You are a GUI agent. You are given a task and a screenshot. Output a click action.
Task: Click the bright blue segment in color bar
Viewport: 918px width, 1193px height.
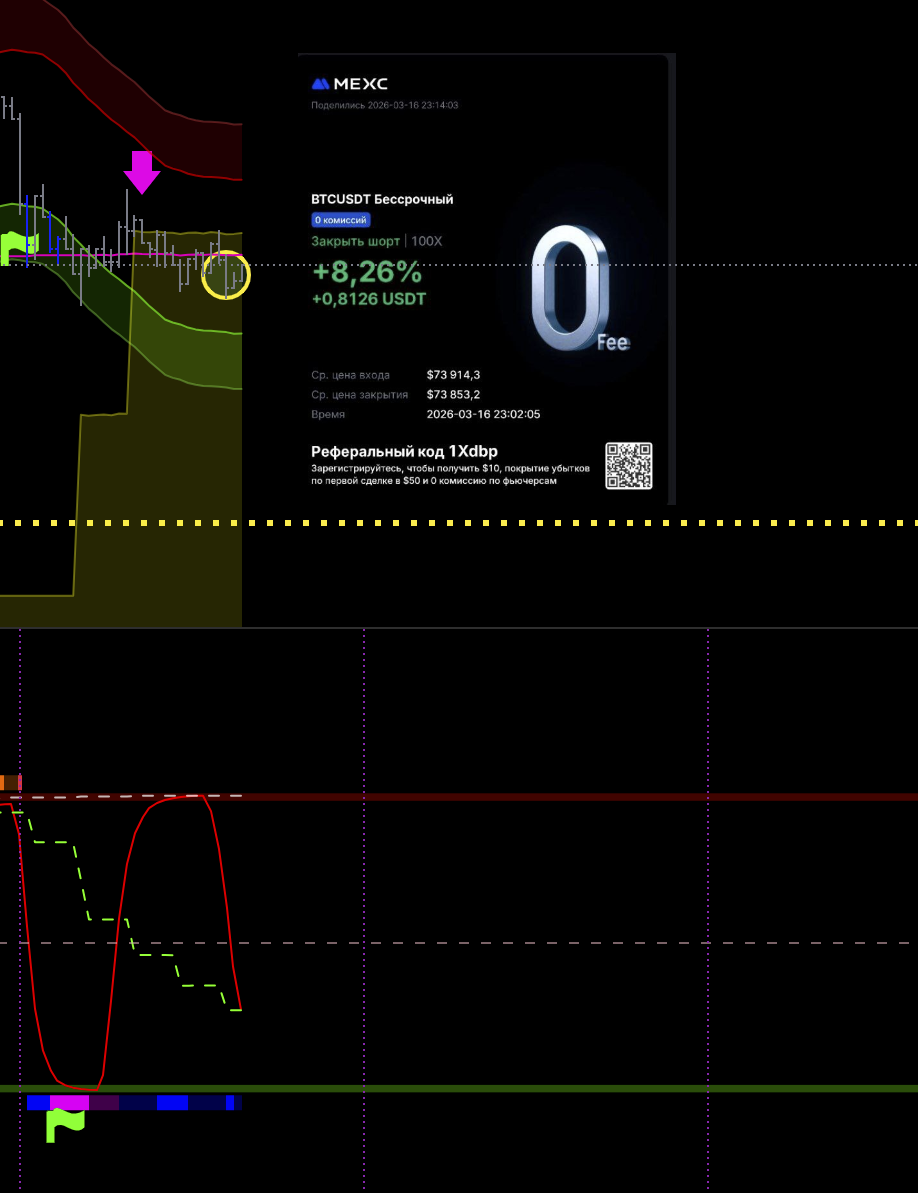click(172, 1102)
